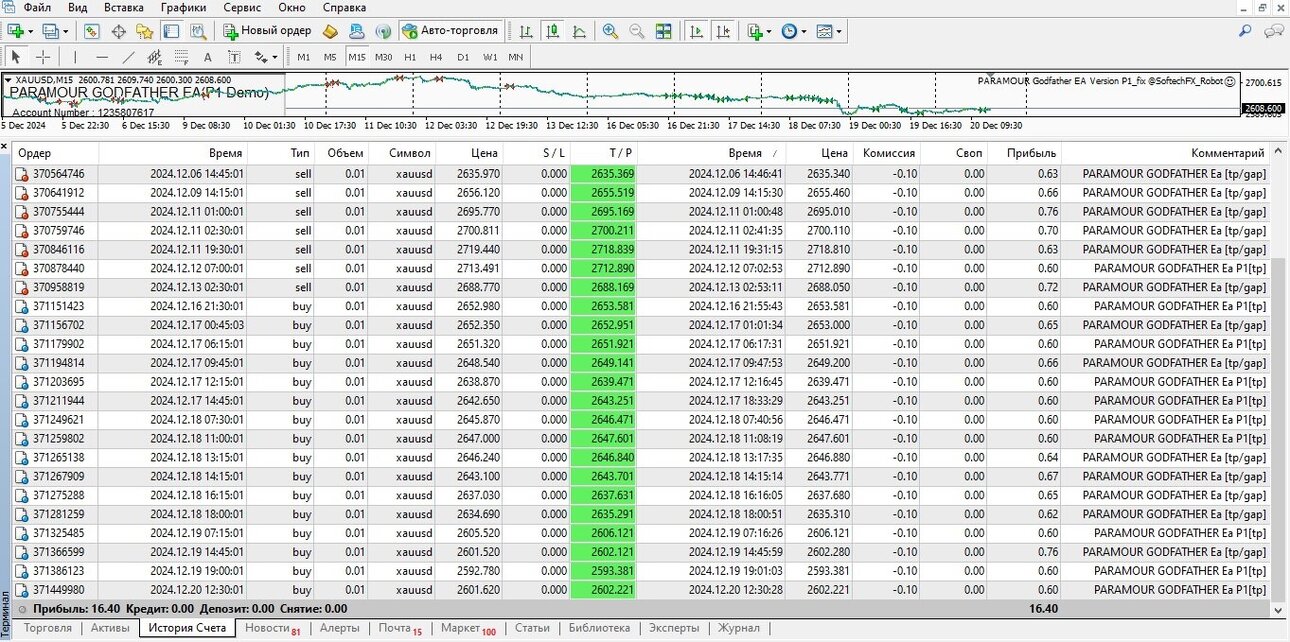Open the XAUUSD,M15 chart title triangle
Screen dimensions: 1290x642
[x=8, y=80]
